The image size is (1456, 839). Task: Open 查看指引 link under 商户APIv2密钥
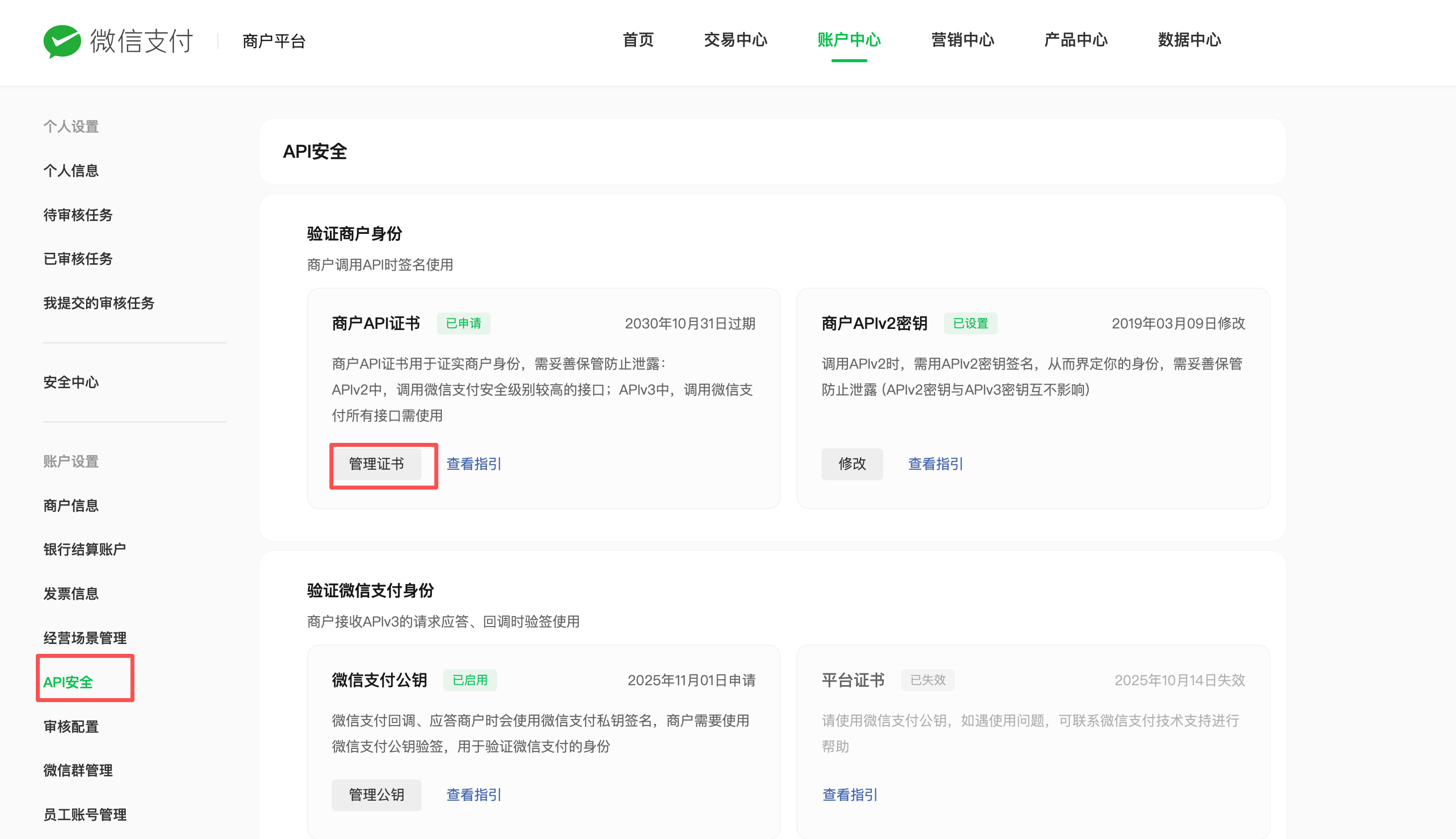click(x=935, y=464)
